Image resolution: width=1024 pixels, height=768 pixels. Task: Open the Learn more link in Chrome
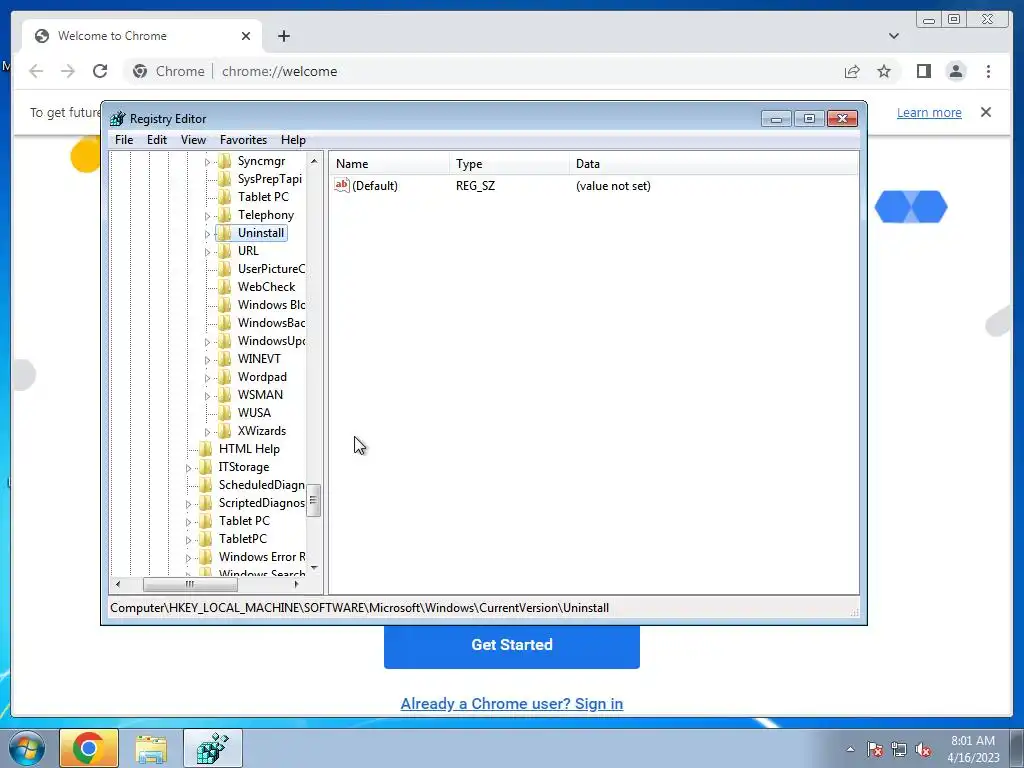coord(929,112)
